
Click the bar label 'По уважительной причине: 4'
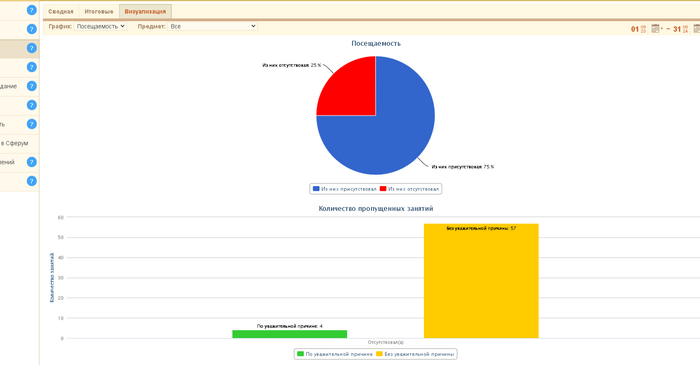pyautogui.click(x=290, y=326)
